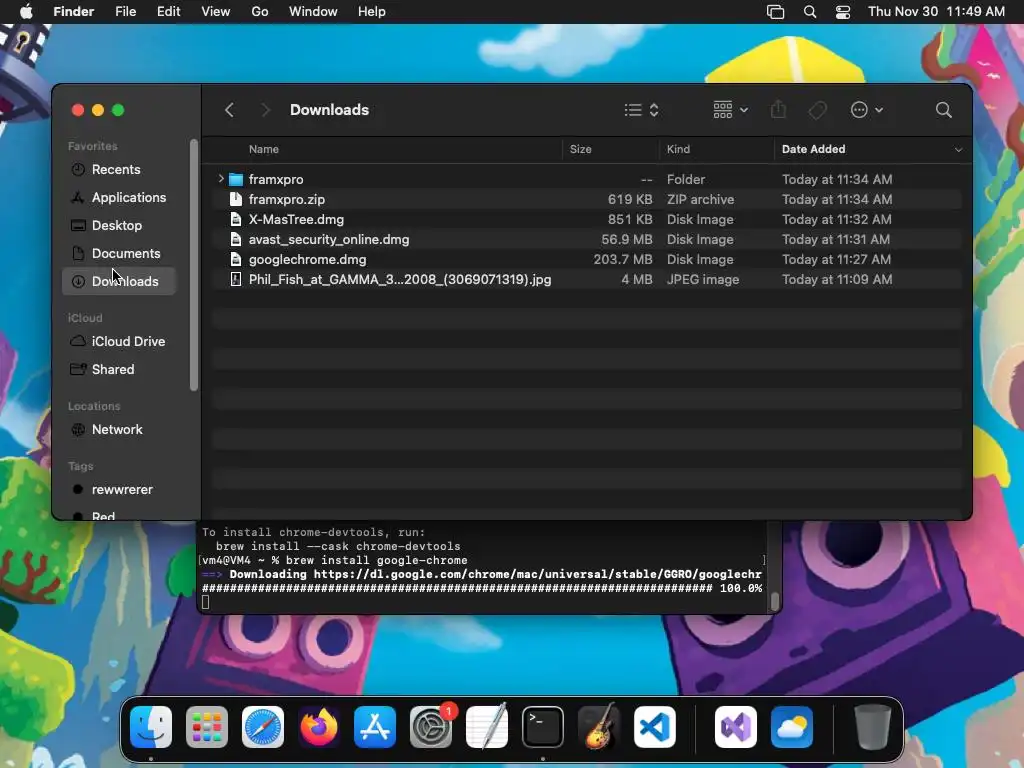Select Downloads in the sidebar
The width and height of the screenshot is (1024, 768).
click(x=119, y=281)
